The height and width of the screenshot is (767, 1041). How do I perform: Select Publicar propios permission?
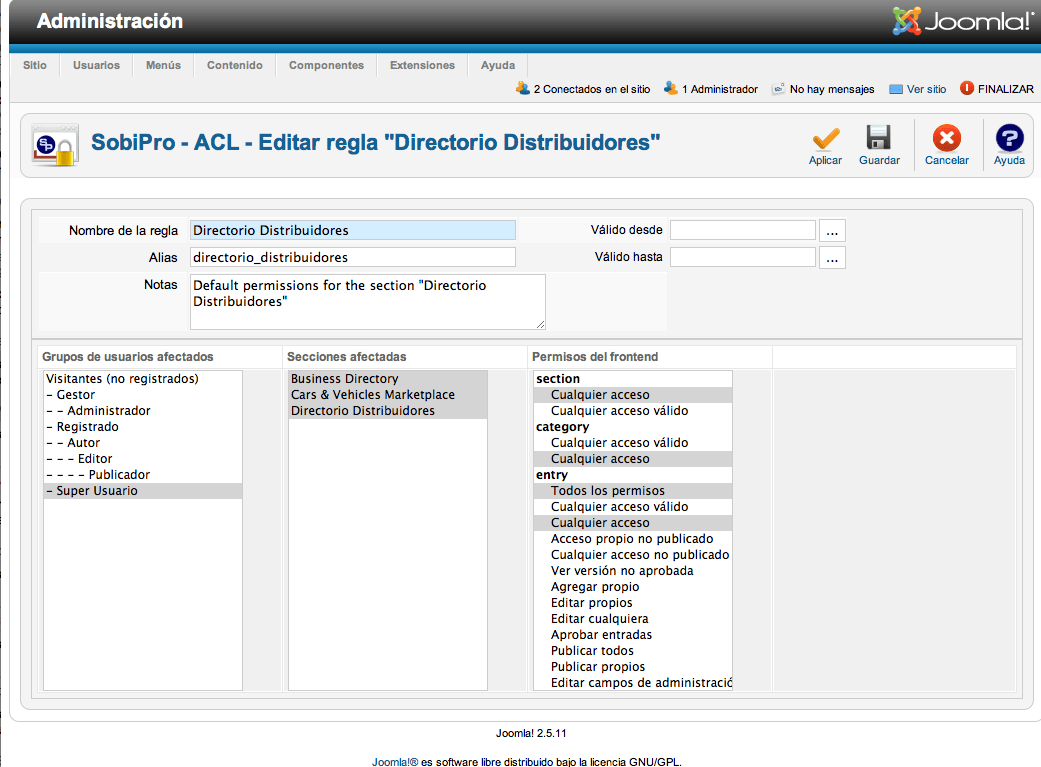point(633,667)
